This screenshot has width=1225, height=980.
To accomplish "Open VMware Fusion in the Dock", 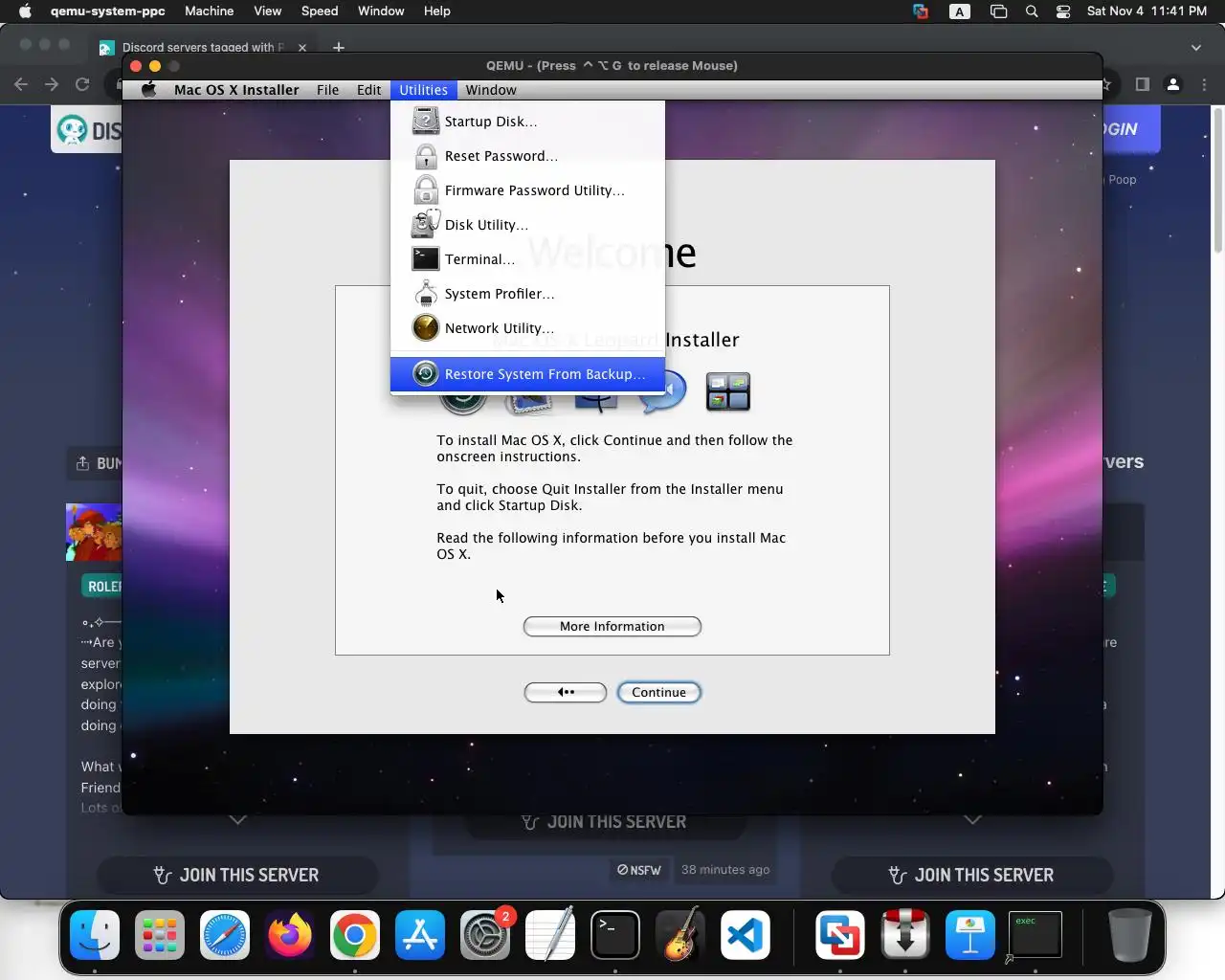I will (x=840, y=934).
